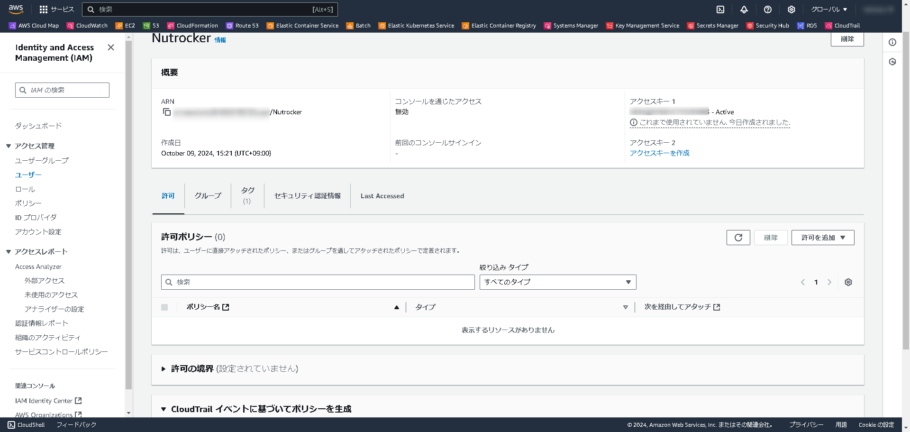Open CloudShell in bottom bar
Screen dimensions: 910x432
coord(27,425)
